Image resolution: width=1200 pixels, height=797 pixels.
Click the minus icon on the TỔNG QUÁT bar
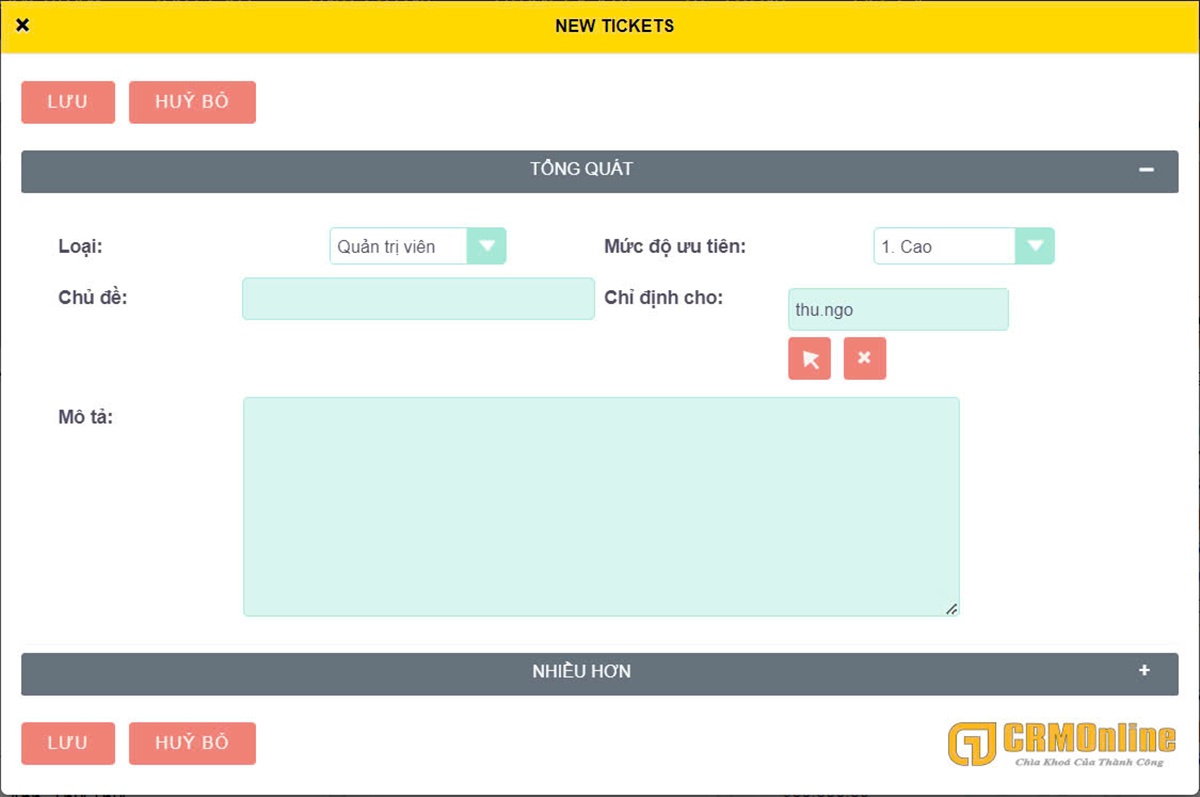pos(1146,170)
